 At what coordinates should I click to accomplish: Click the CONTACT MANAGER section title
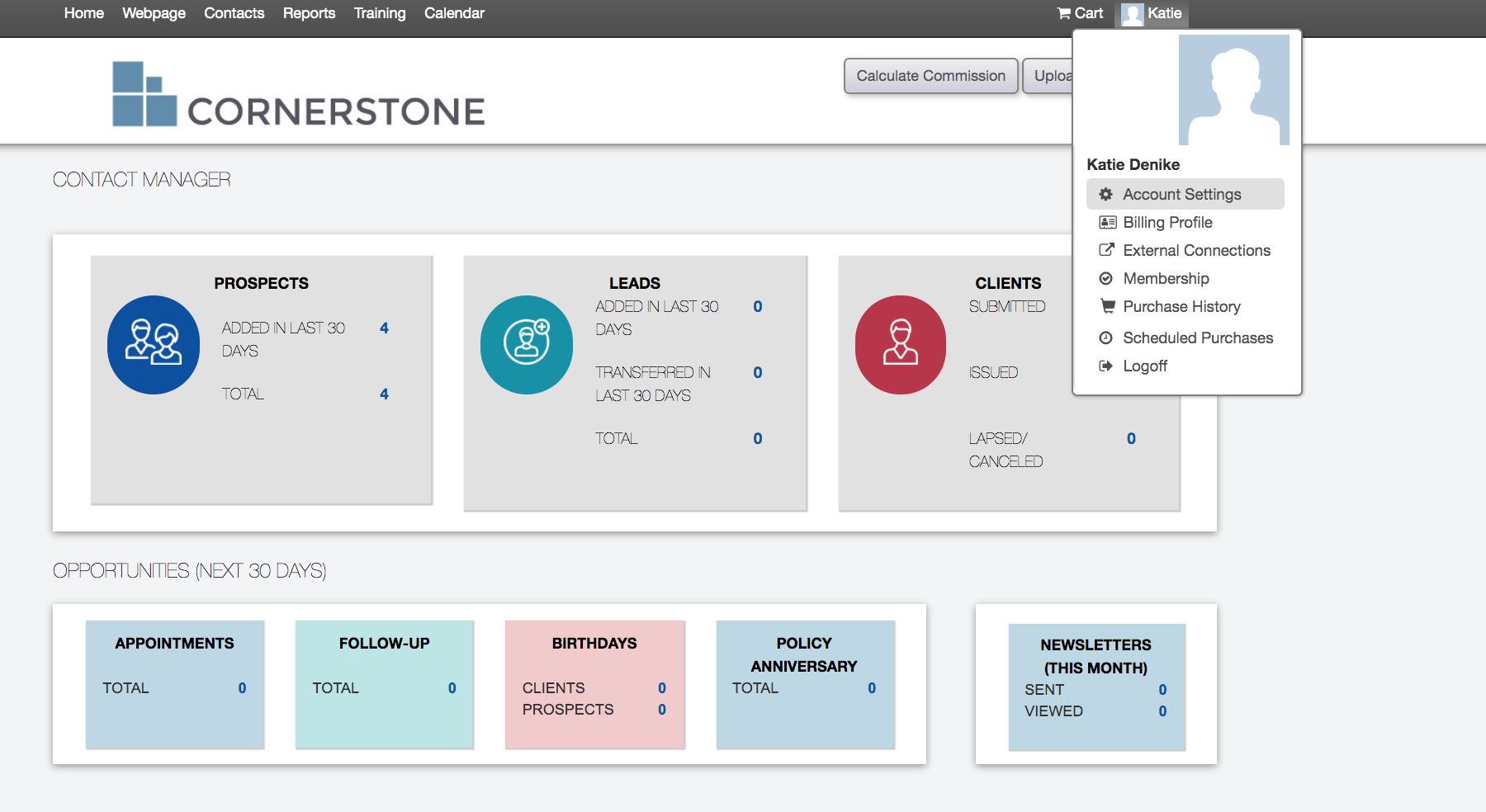pyautogui.click(x=142, y=179)
